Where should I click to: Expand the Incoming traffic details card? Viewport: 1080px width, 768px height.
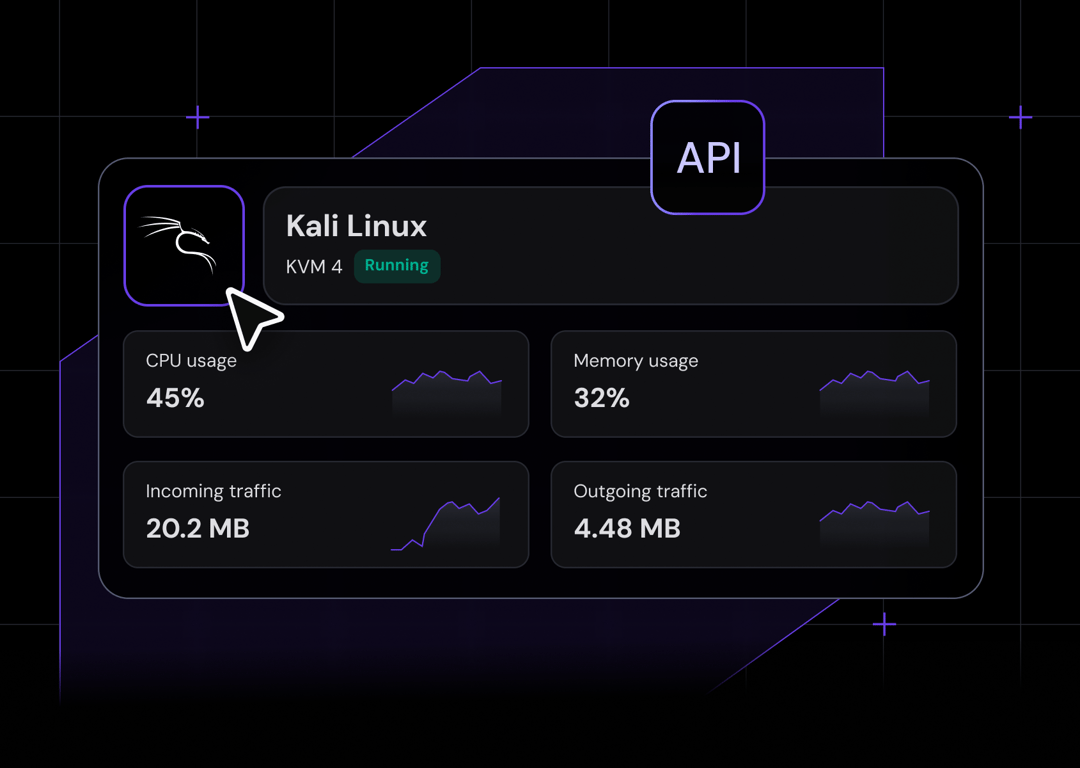326,514
